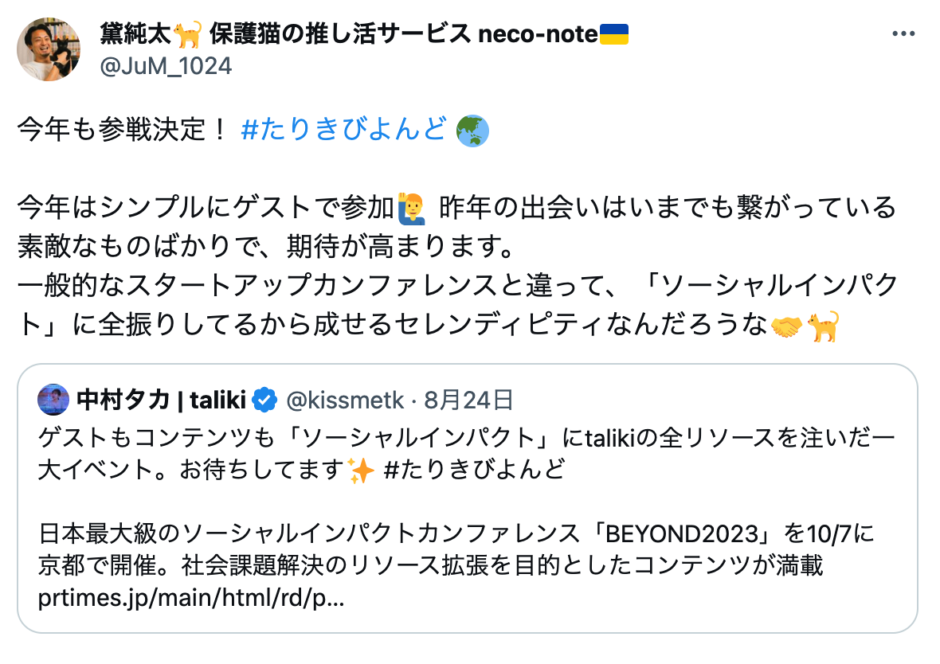Open the #たりきびよんど hashtag inside quoted tweet
The width and height of the screenshot is (940, 664).
475,469
